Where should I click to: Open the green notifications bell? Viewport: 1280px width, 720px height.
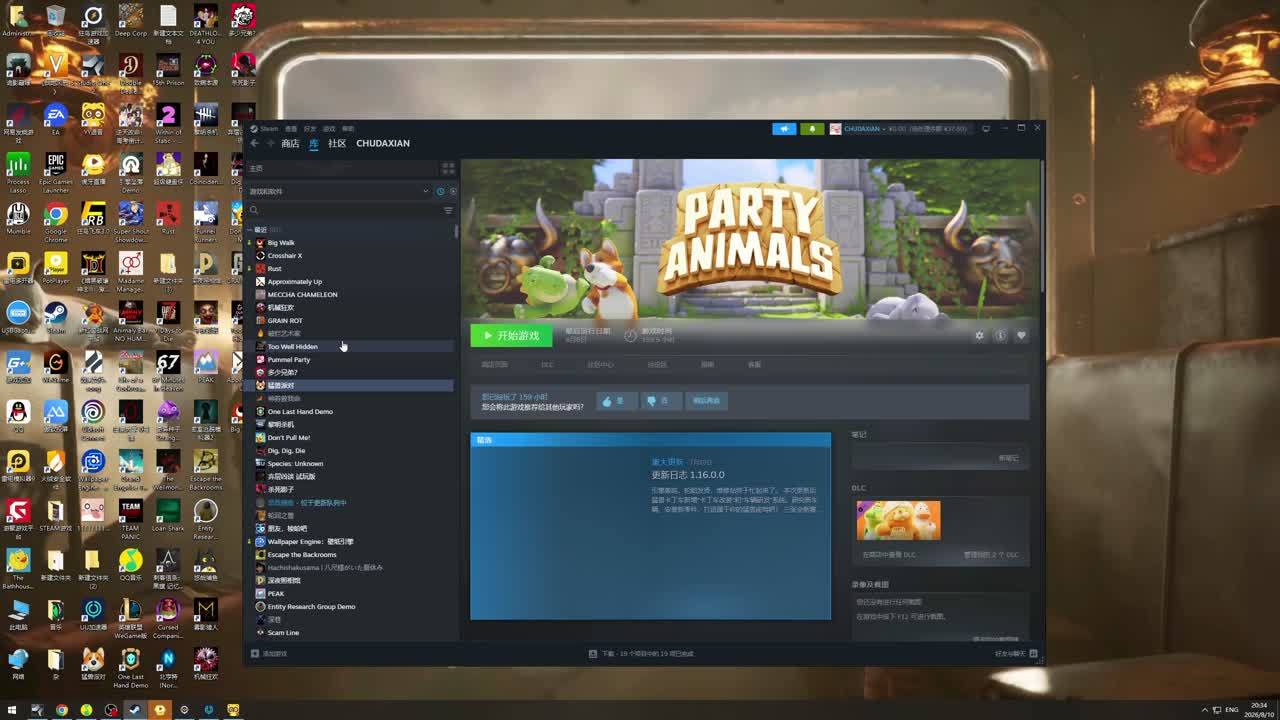pyautogui.click(x=812, y=128)
